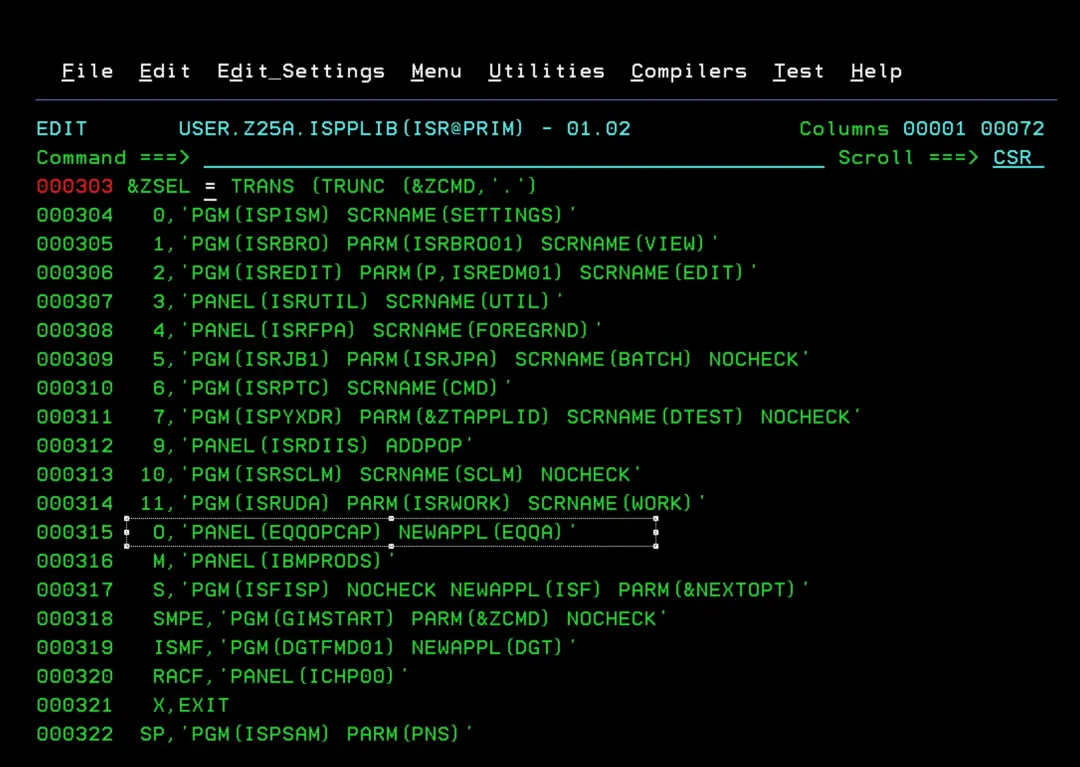The image size is (1080, 767).
Task: Click the &ZSEL = TRANS statement
Action: click(331, 187)
